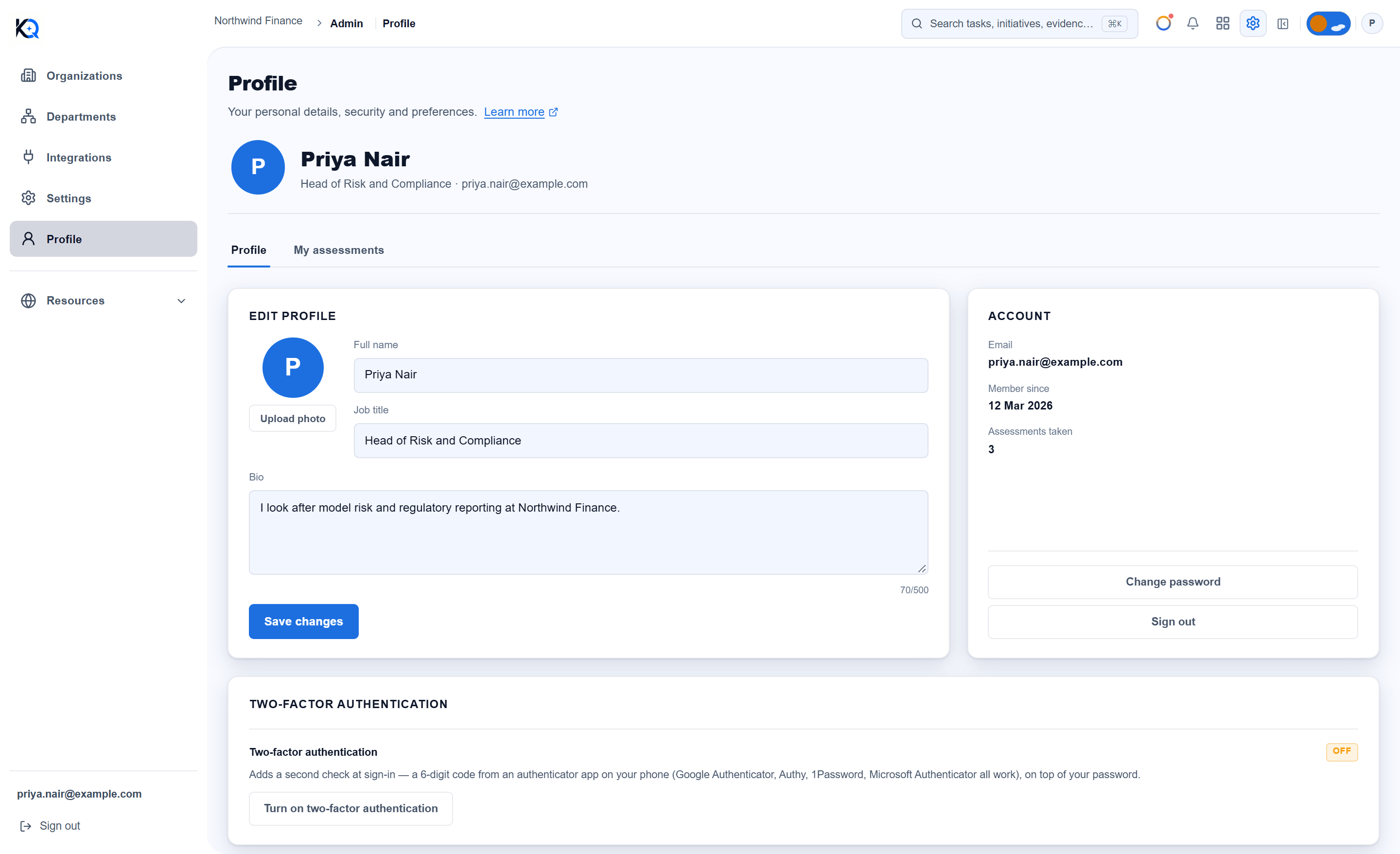1400x854 pixels.
Task: Go to Admin breadcrumb
Action: [x=347, y=23]
